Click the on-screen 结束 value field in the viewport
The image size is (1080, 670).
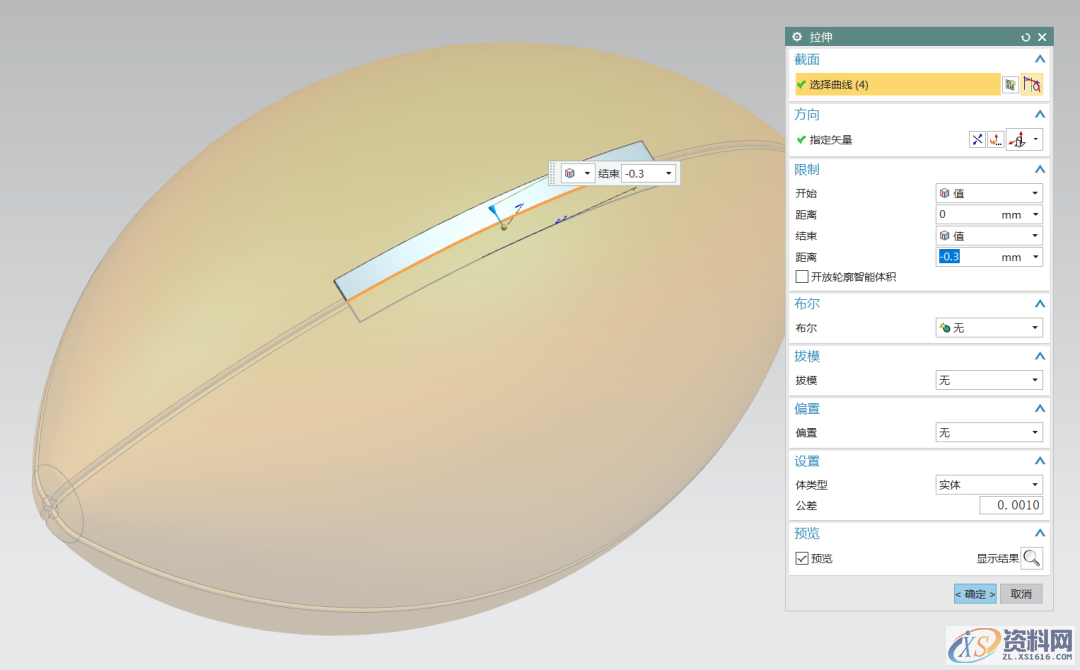(642, 173)
